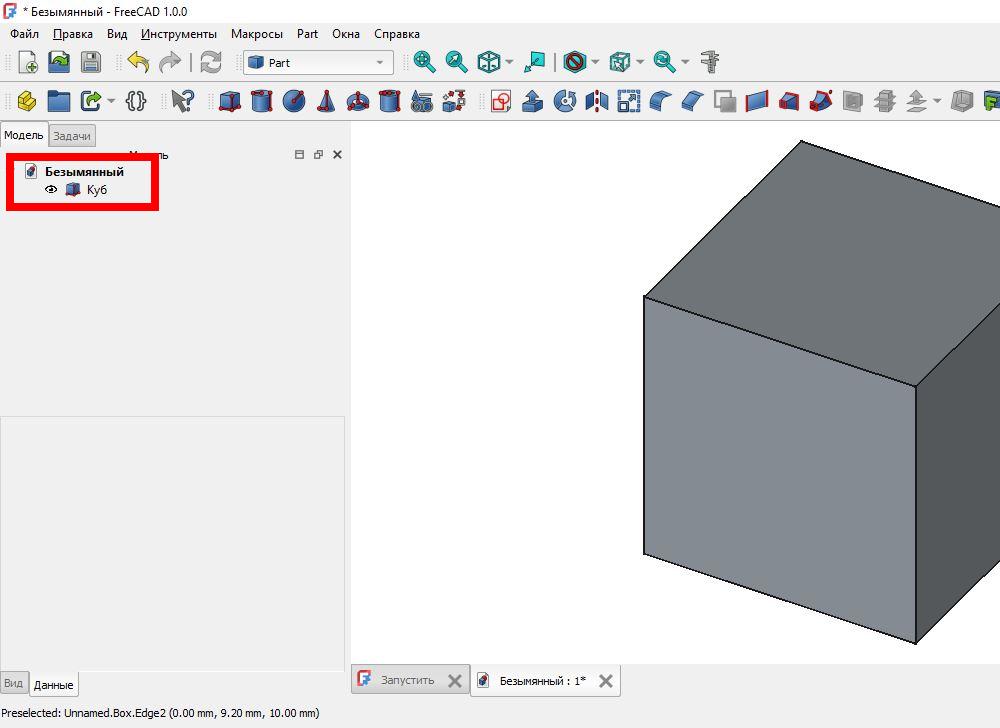Open the Part workbench selector dropdown

click(x=318, y=62)
